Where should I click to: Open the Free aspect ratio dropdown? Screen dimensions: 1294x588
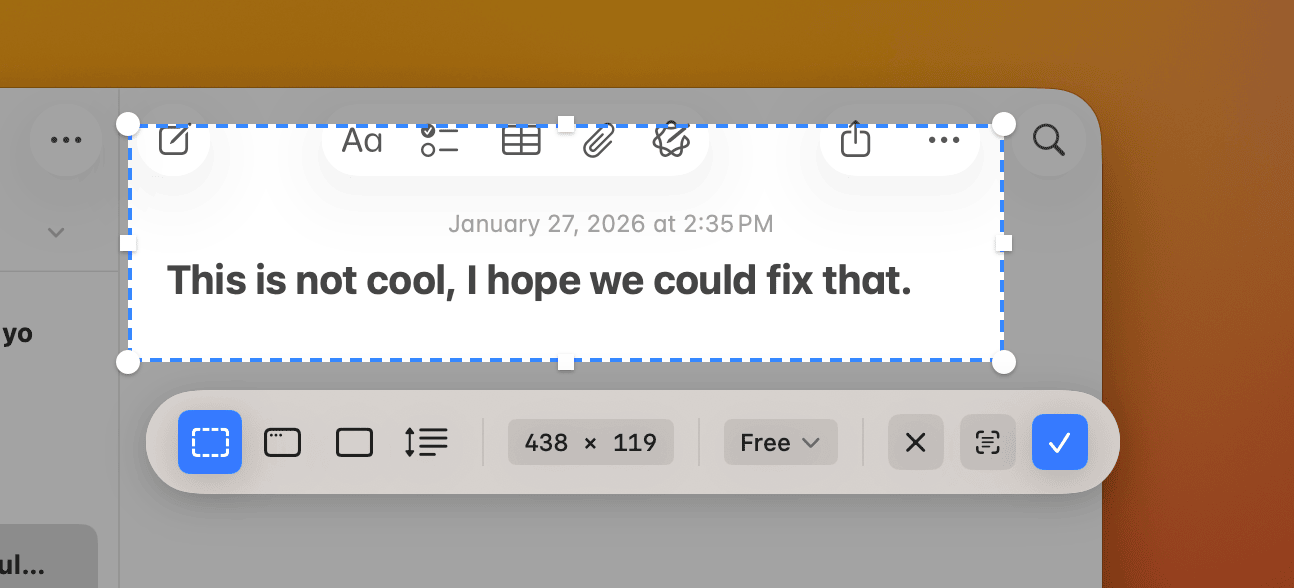point(780,442)
